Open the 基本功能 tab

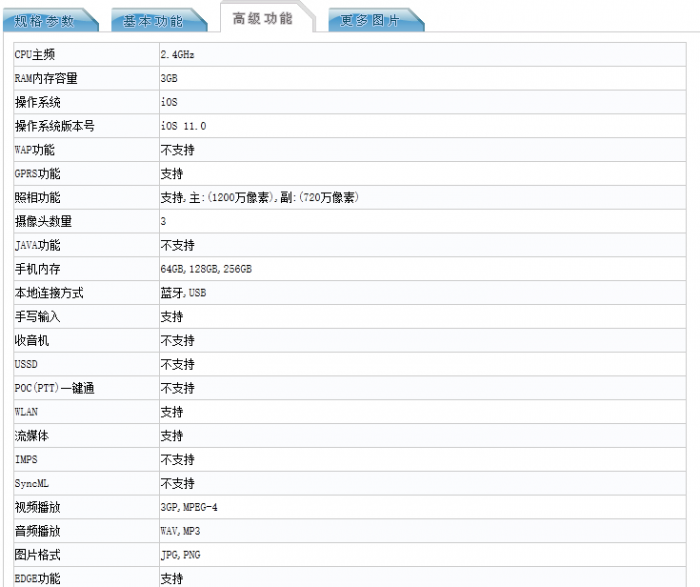coord(152,21)
